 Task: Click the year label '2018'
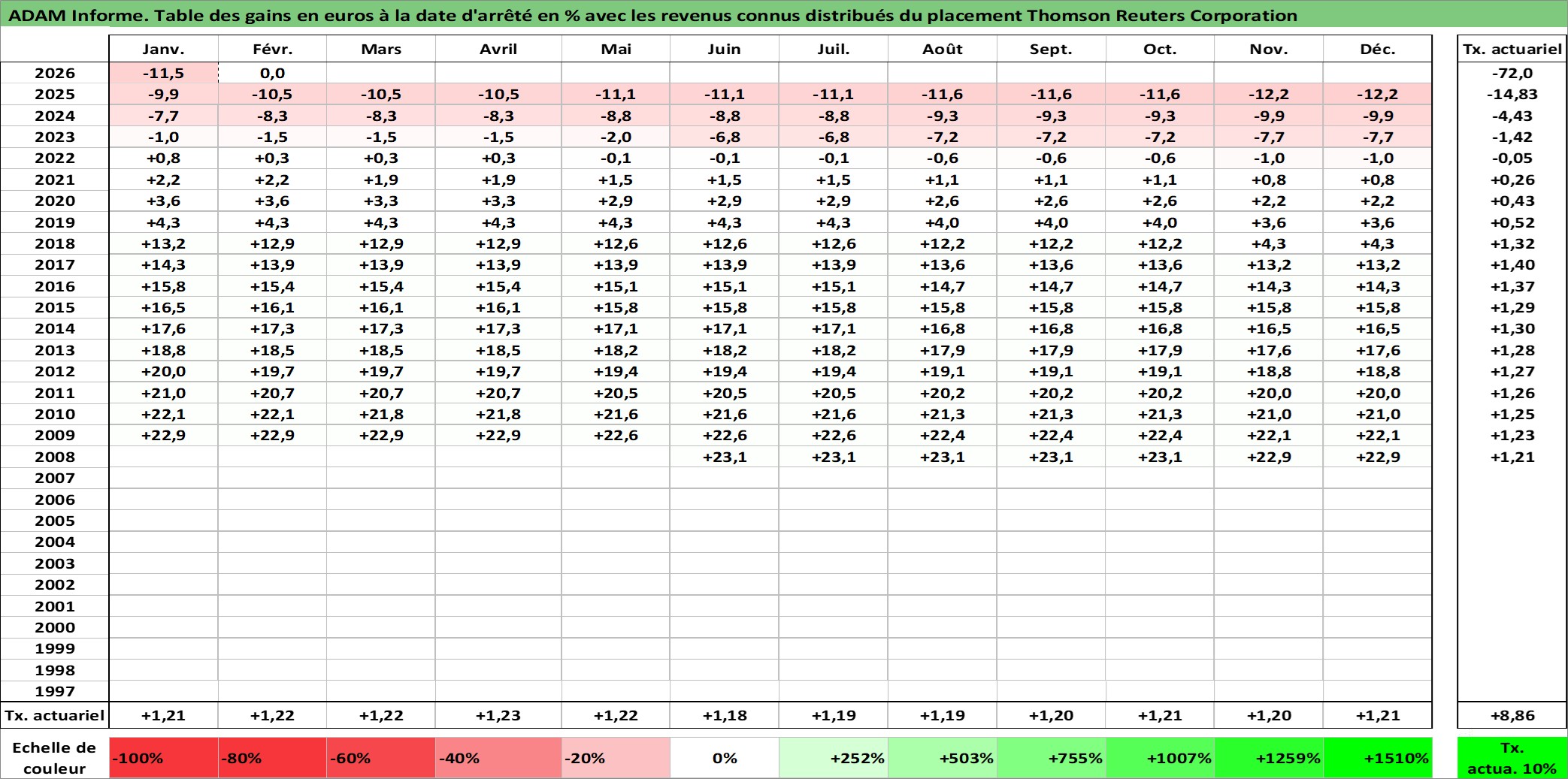(x=55, y=243)
